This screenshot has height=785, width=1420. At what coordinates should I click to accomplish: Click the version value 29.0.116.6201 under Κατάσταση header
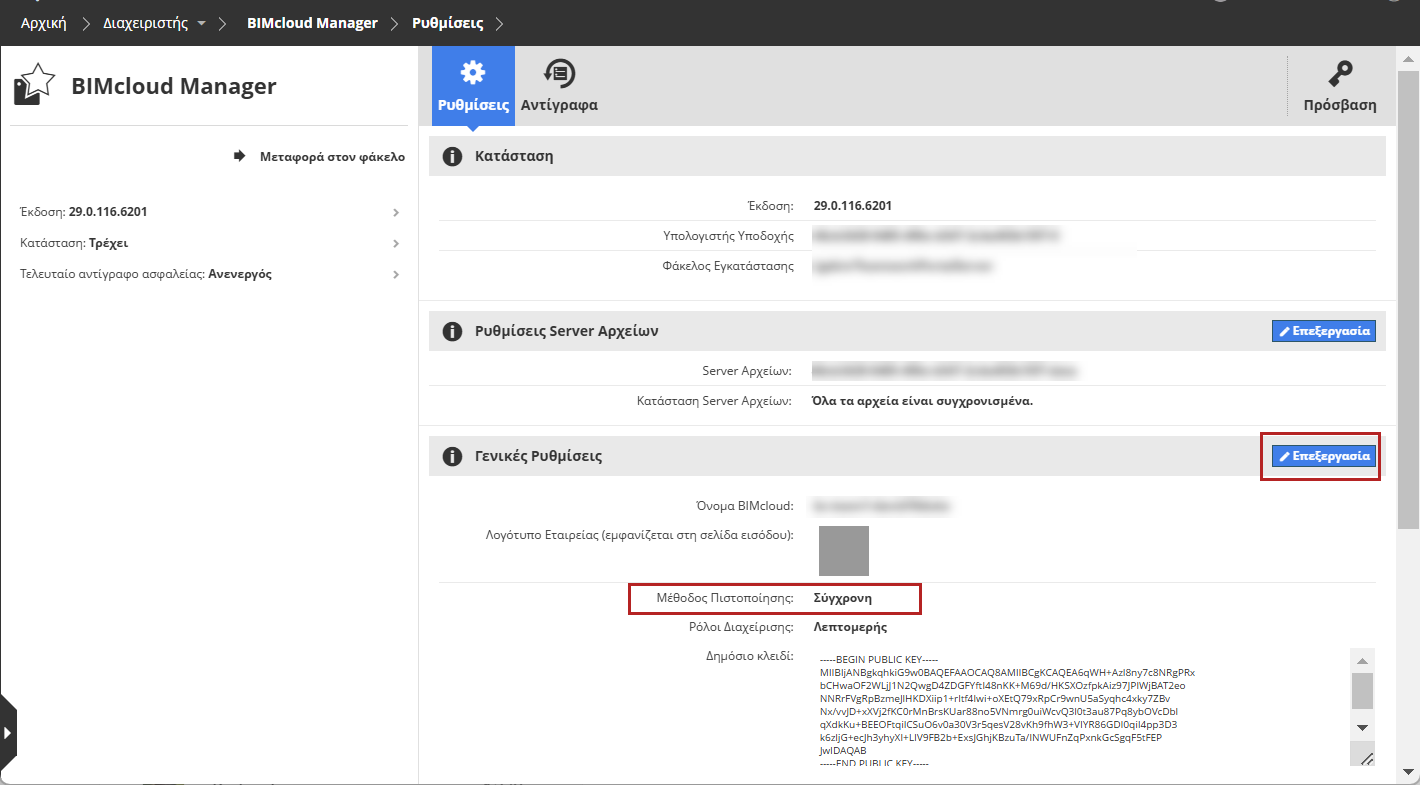853,206
